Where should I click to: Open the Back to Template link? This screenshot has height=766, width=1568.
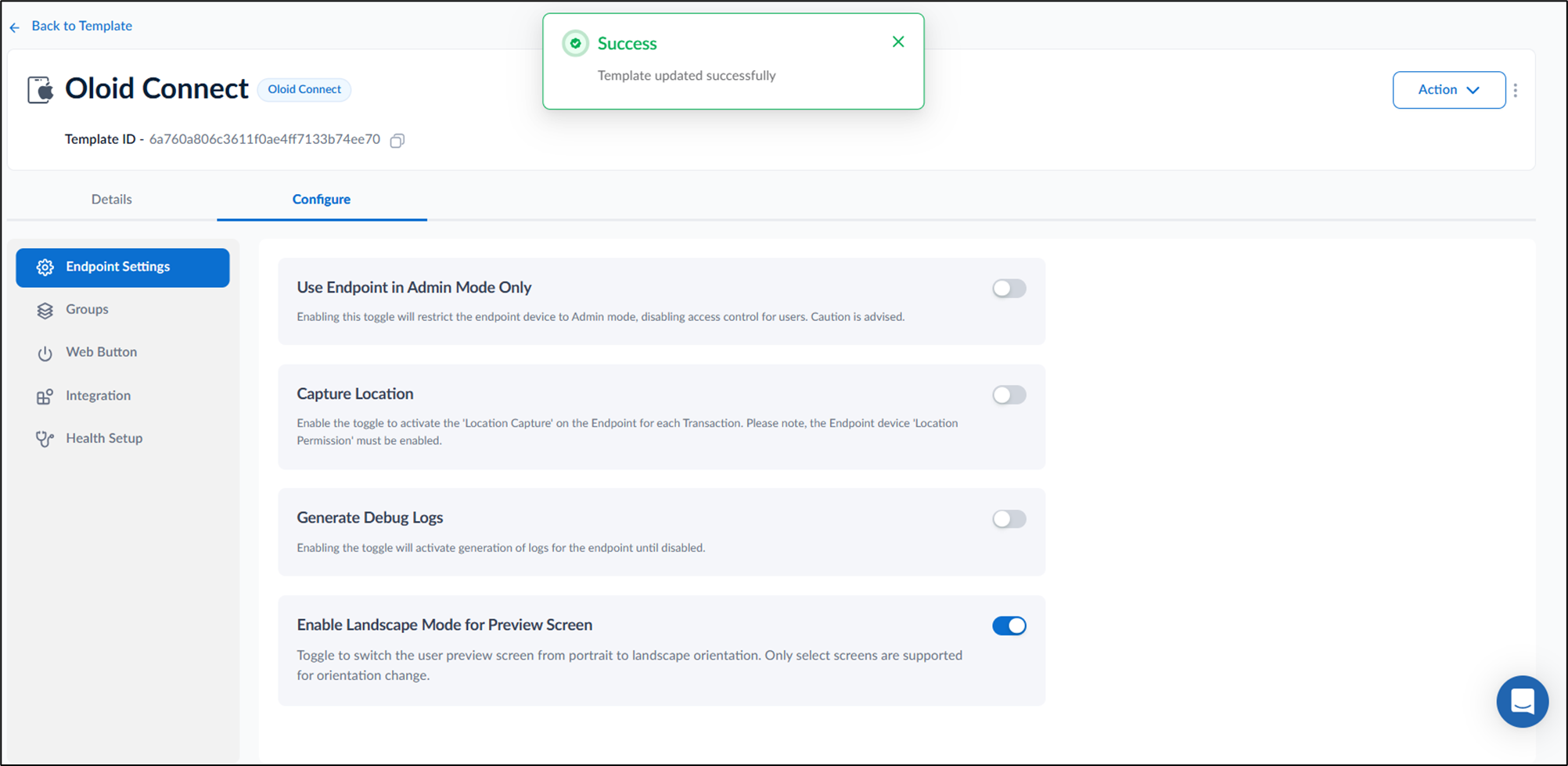pyautogui.click(x=81, y=26)
